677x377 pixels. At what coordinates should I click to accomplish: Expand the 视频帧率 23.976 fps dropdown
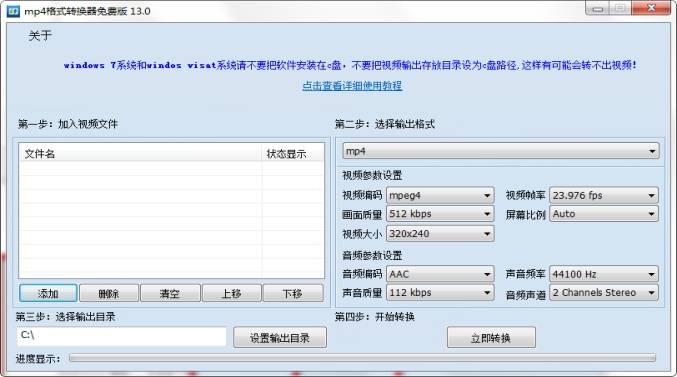pos(604,195)
